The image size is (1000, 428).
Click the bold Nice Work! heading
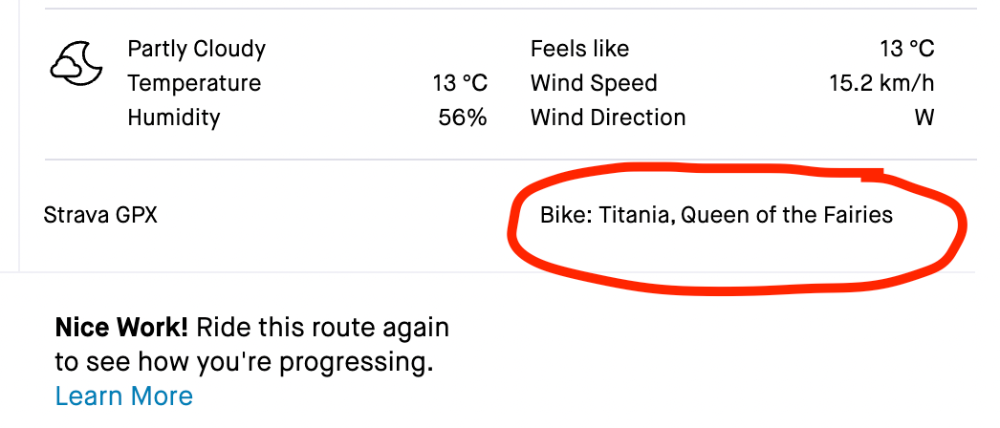point(121,327)
